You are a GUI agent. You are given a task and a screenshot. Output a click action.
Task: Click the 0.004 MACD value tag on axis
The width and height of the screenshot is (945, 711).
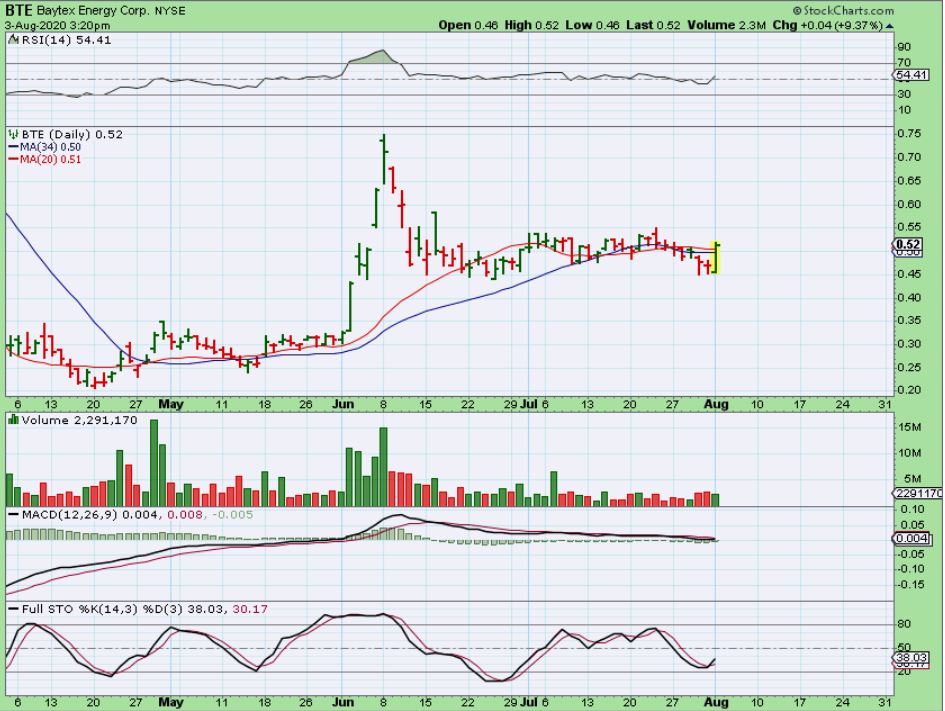pos(910,538)
